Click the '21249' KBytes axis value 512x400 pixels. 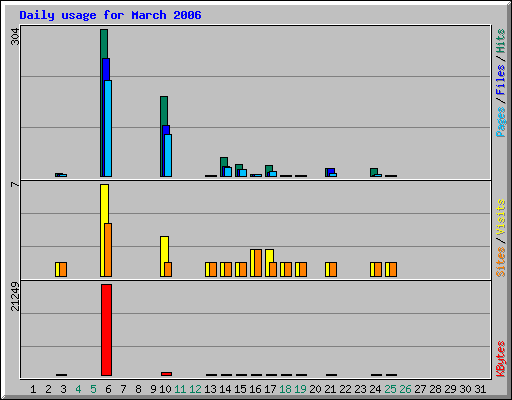[x=15, y=297]
